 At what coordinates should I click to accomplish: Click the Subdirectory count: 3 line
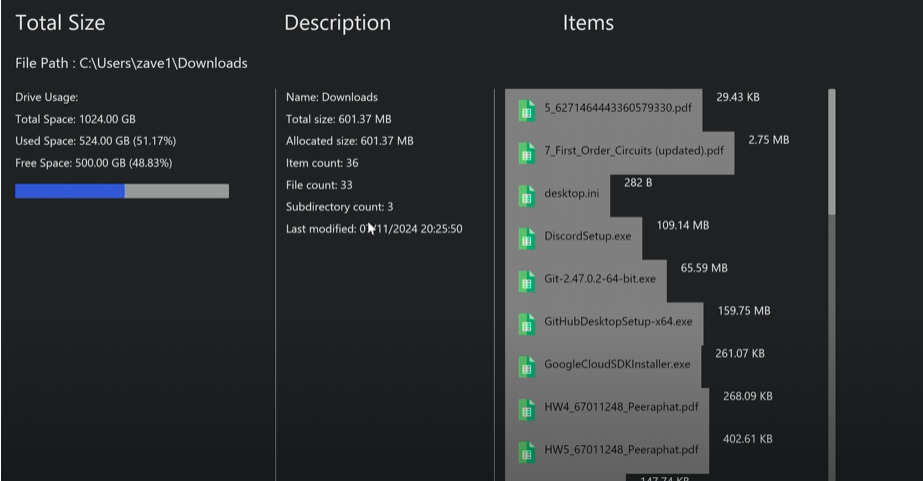[340, 207]
